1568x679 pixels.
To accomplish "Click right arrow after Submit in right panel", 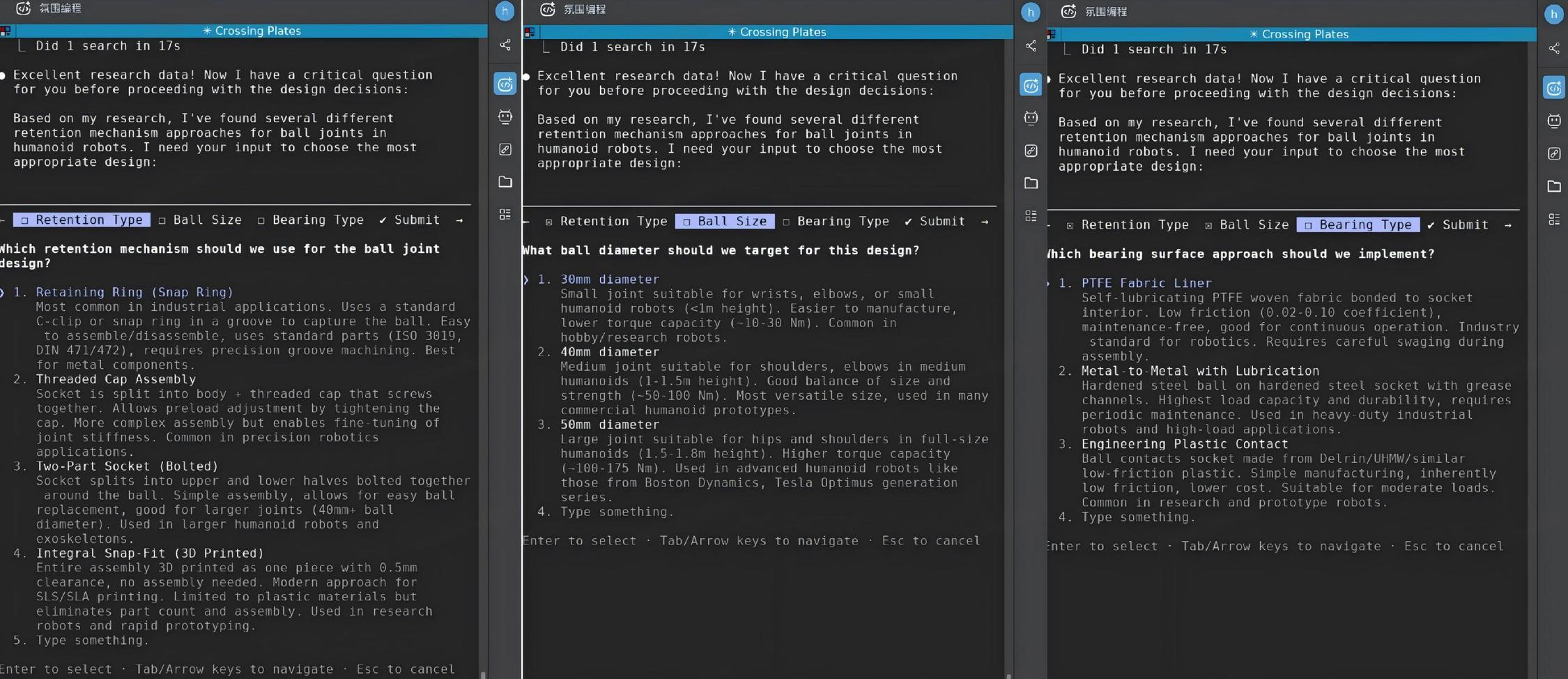I will 1507,225.
